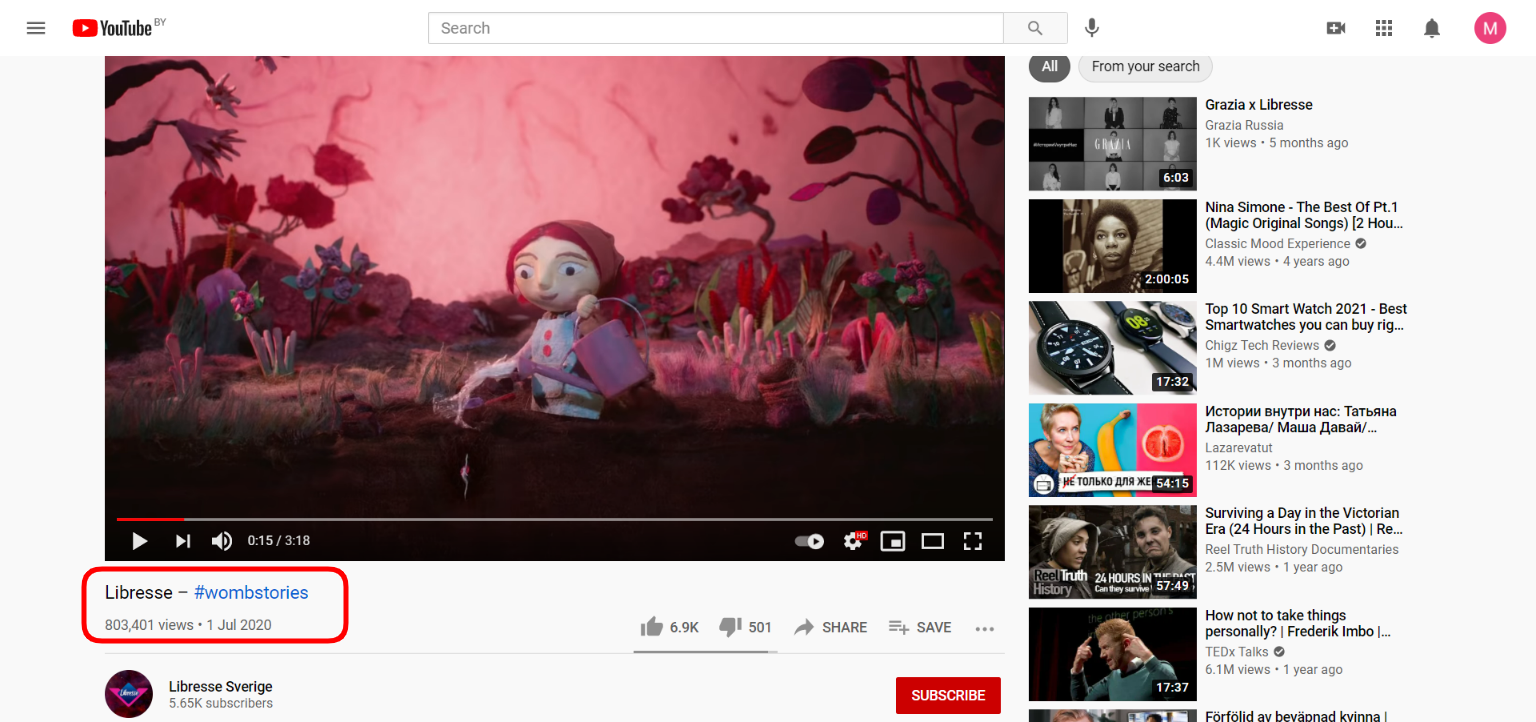Viewport: 1536px width, 722px height.
Task: Mute the video volume
Action: [x=222, y=541]
